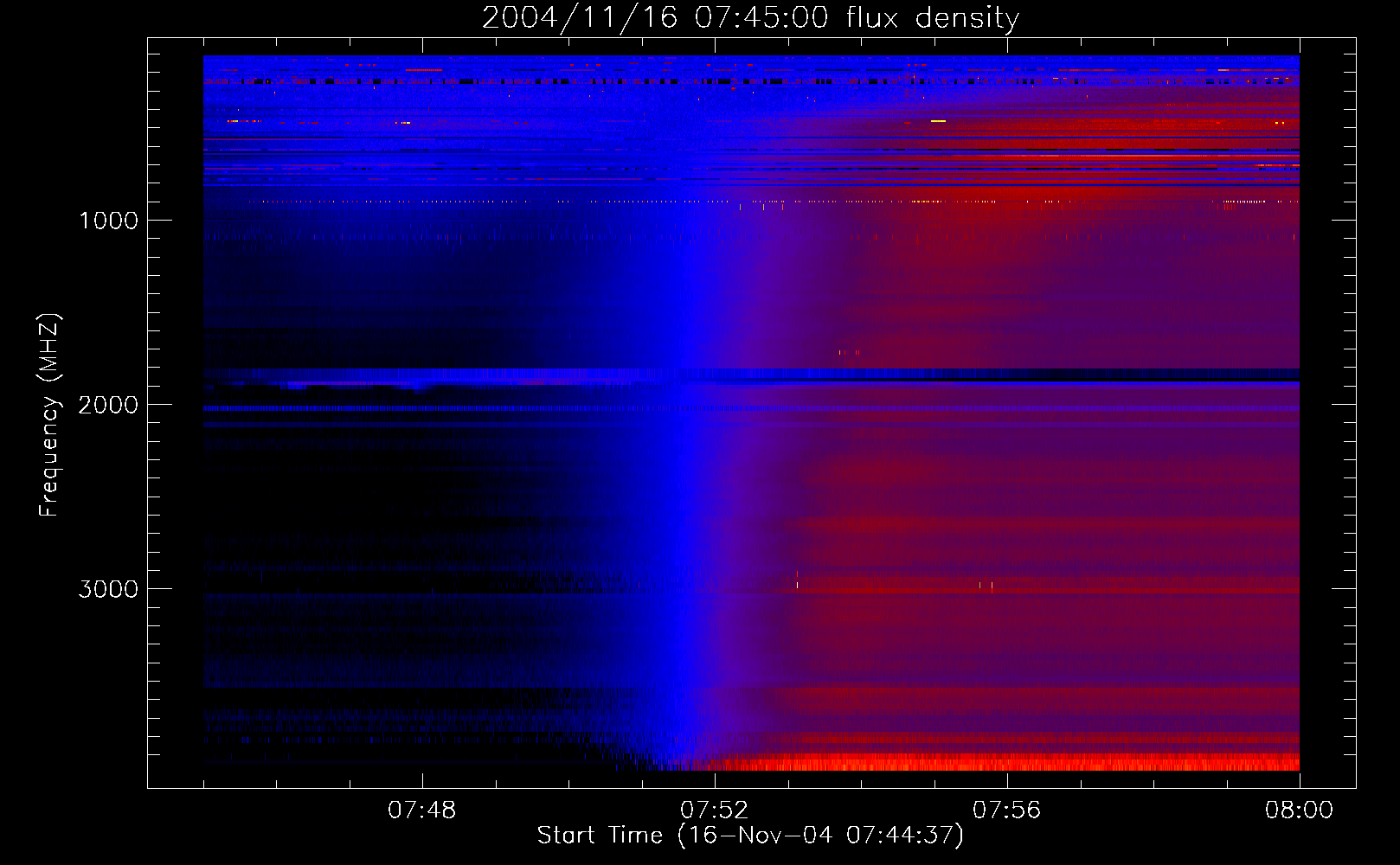1400x865 pixels.
Task: Click the 3000 frequency tick label
Action: 108,589
